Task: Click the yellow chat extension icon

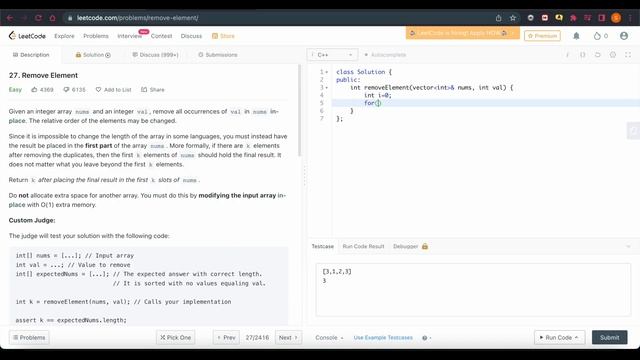Action: [559, 18]
